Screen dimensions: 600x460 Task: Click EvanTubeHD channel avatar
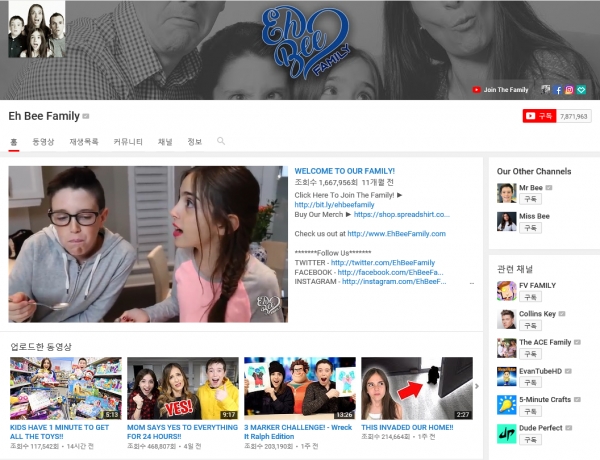(x=507, y=377)
